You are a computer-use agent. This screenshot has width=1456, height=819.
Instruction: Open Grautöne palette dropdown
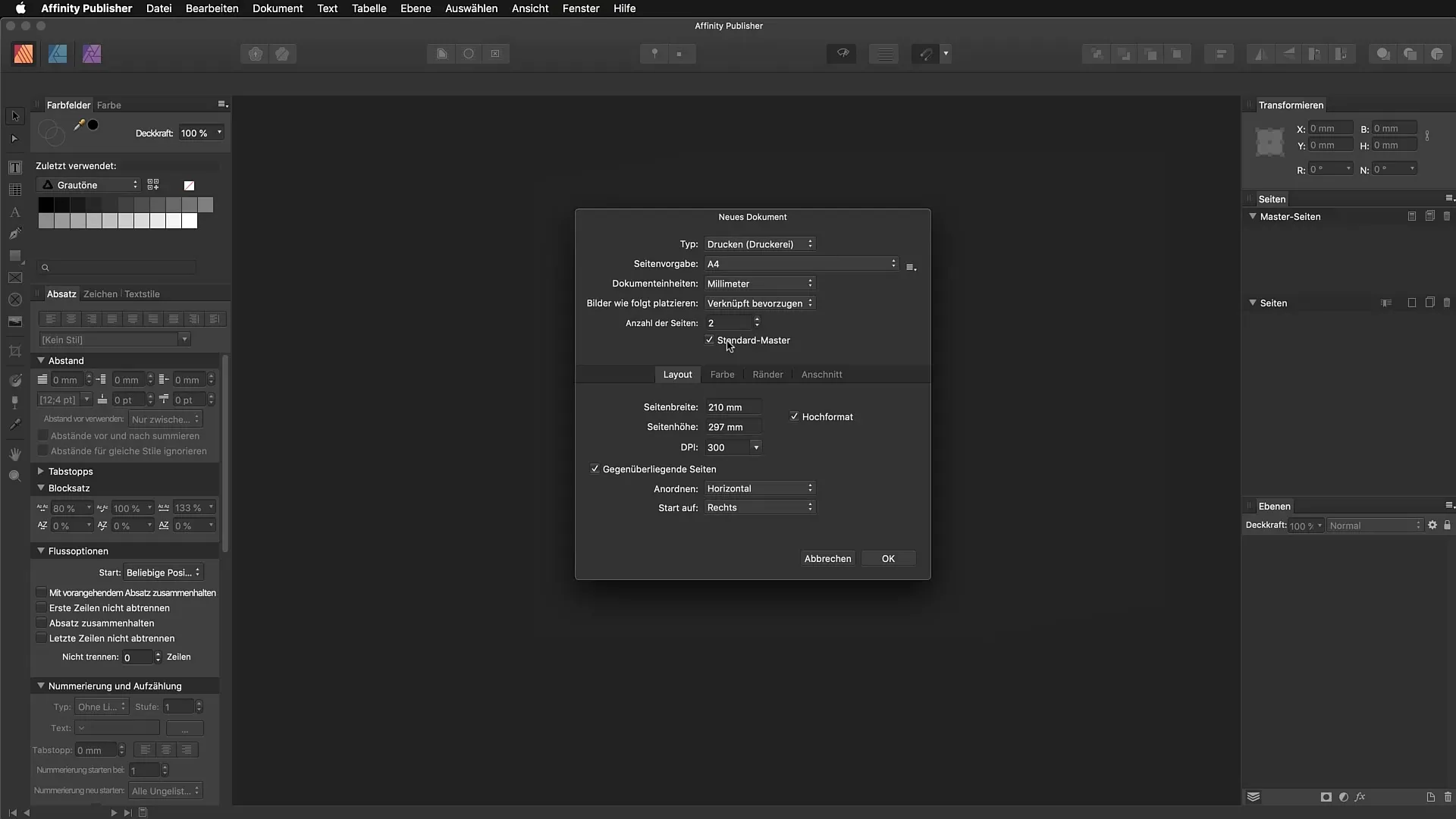coord(89,185)
